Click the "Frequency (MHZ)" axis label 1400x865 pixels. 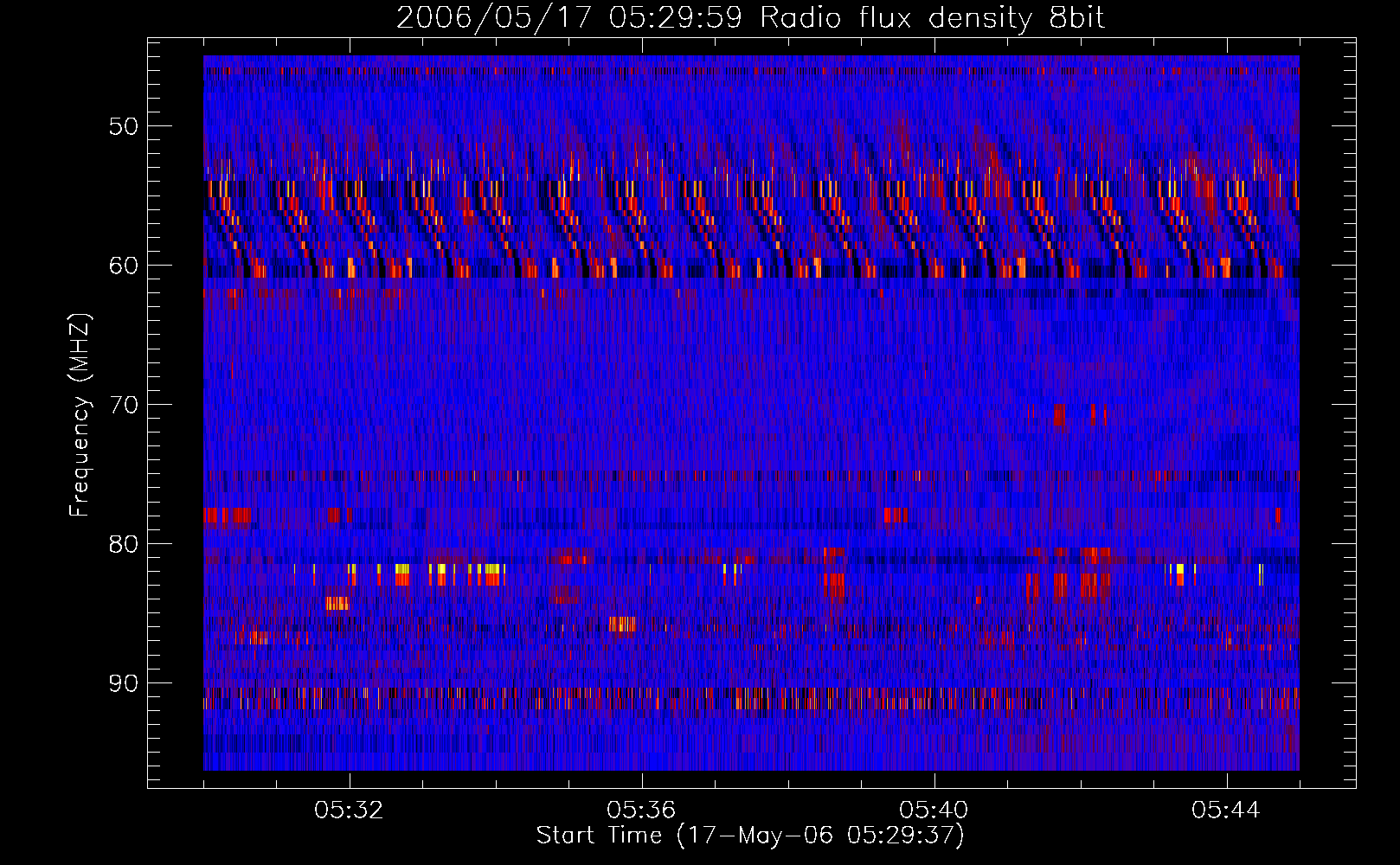(80, 413)
